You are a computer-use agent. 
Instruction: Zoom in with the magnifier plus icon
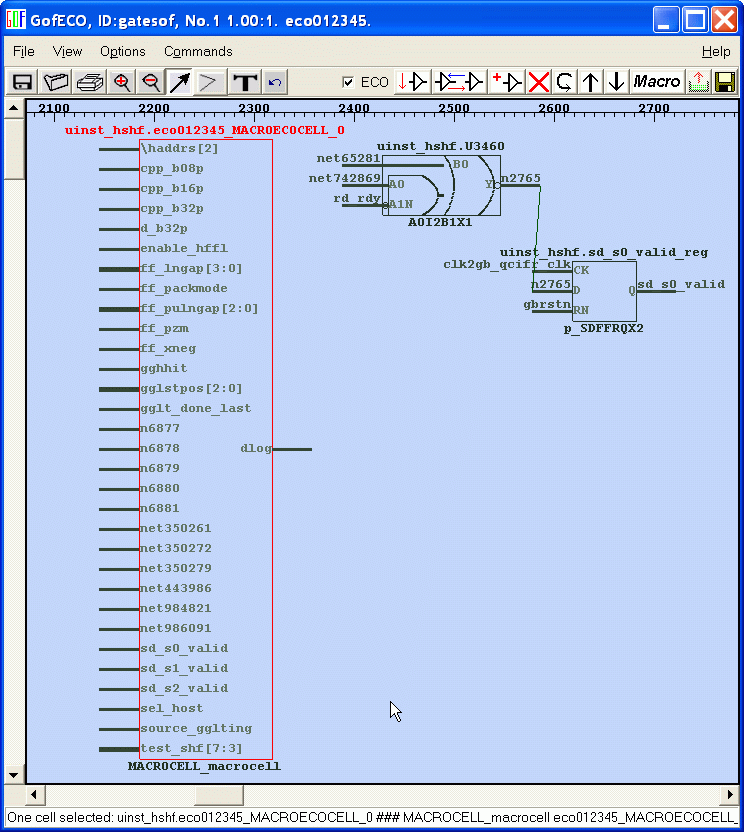click(x=122, y=82)
